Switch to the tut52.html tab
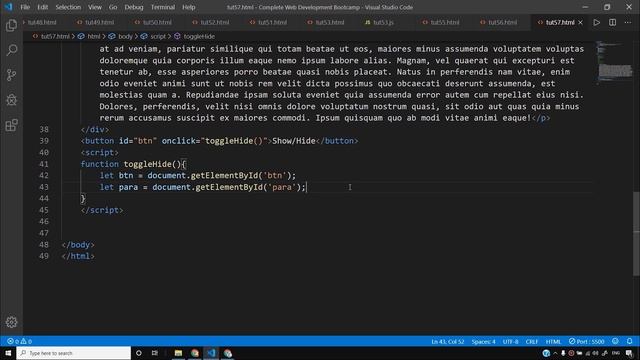The height and width of the screenshot is (360, 640). (x=215, y=22)
